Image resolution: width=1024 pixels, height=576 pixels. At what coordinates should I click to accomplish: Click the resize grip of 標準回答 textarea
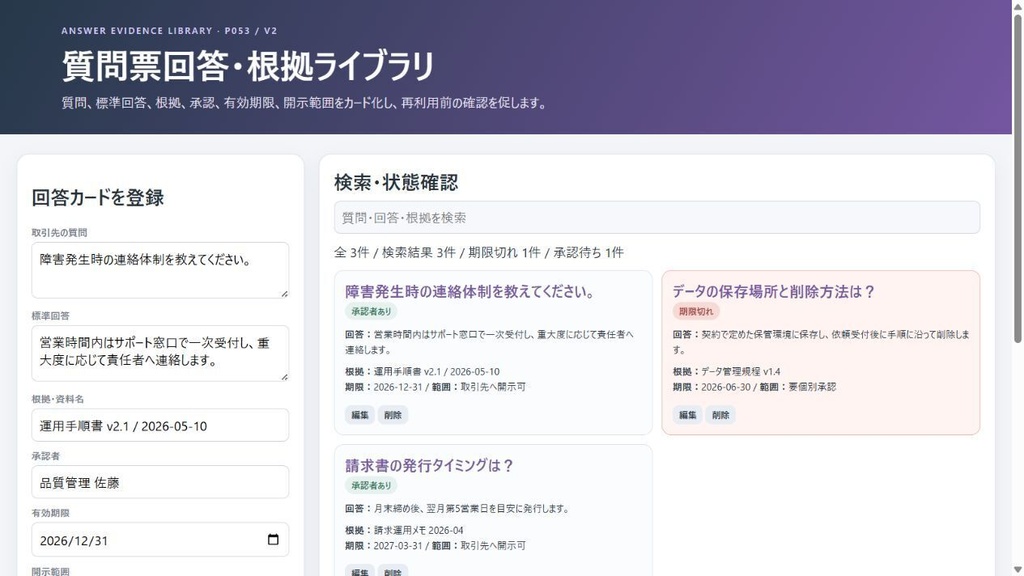click(x=284, y=377)
